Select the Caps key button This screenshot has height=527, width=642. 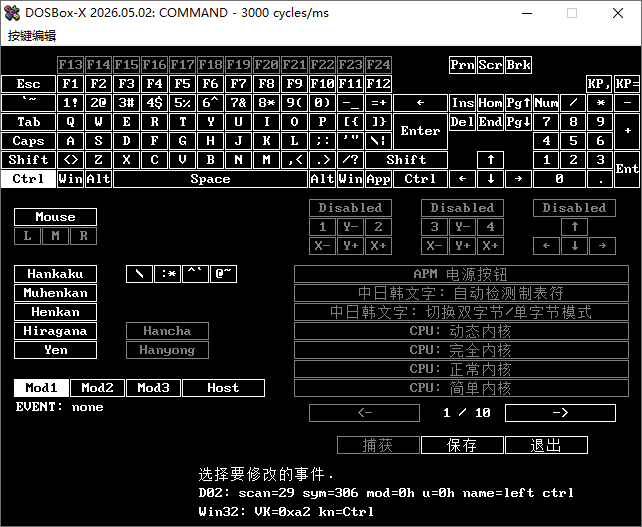pyautogui.click(x=28, y=141)
